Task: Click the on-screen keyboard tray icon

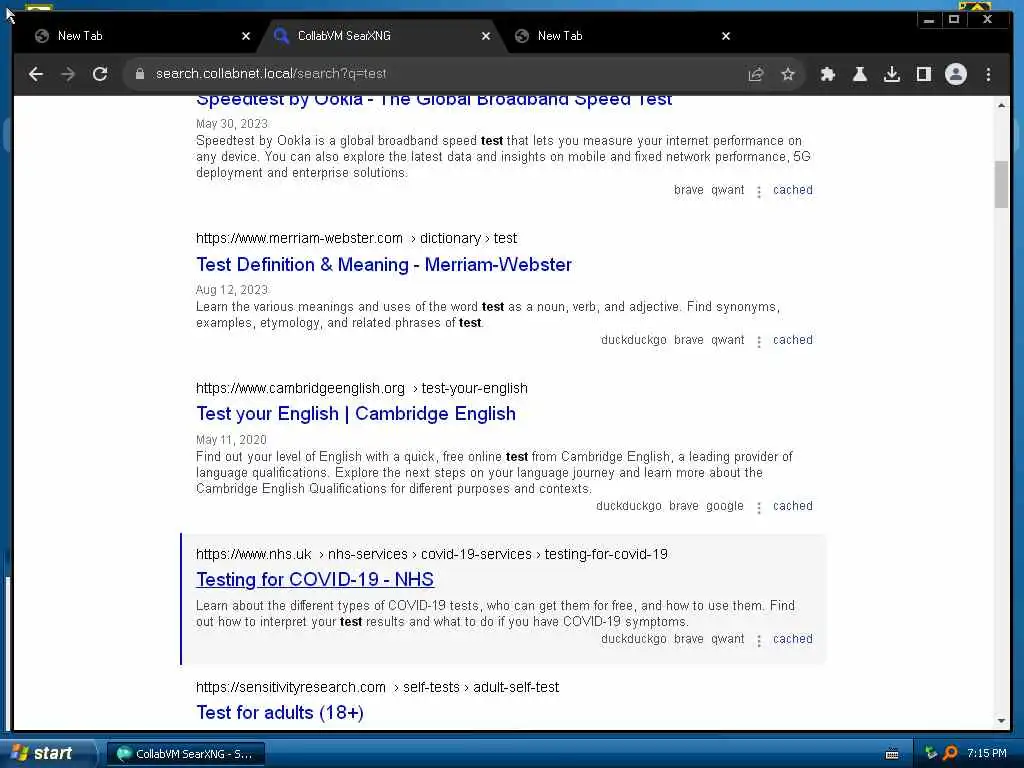Action: click(891, 754)
